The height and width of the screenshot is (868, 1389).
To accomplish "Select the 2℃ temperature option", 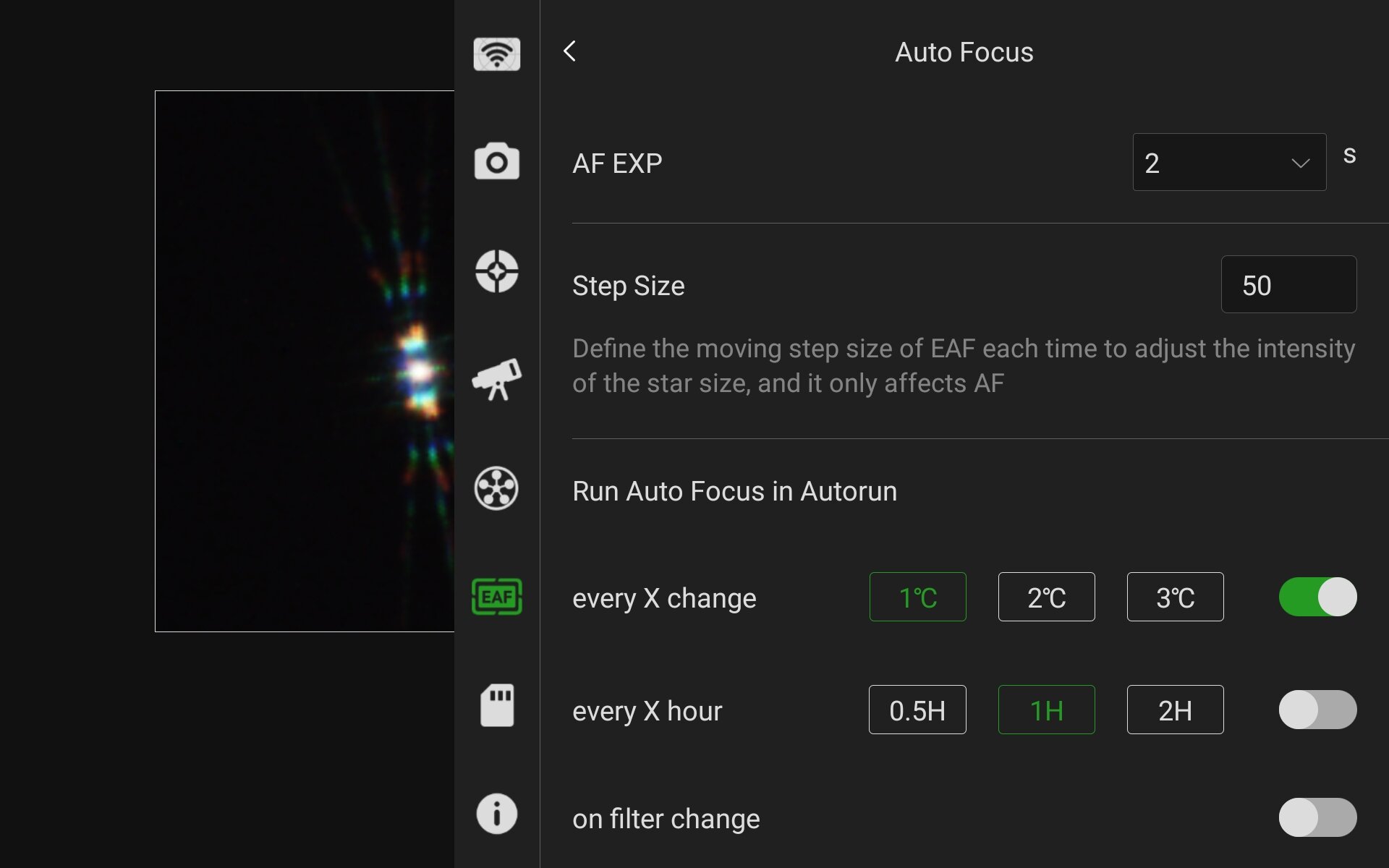I will tap(1046, 597).
